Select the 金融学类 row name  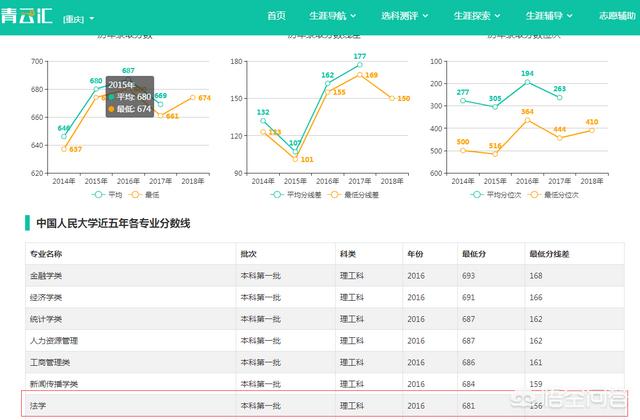click(46, 276)
